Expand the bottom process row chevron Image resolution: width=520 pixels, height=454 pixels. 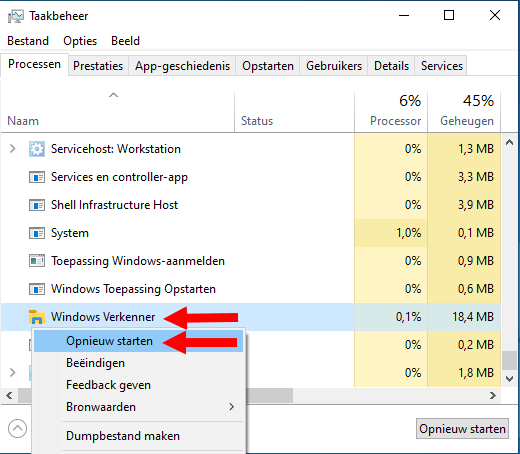13,372
